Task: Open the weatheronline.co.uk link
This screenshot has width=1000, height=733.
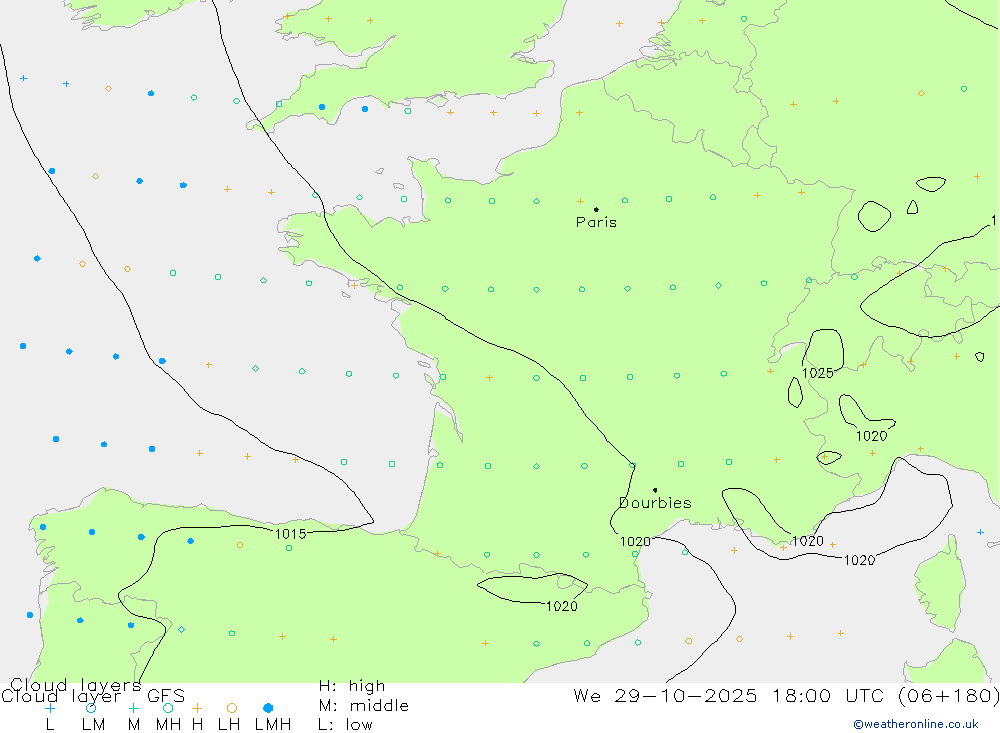Action: coord(916,724)
